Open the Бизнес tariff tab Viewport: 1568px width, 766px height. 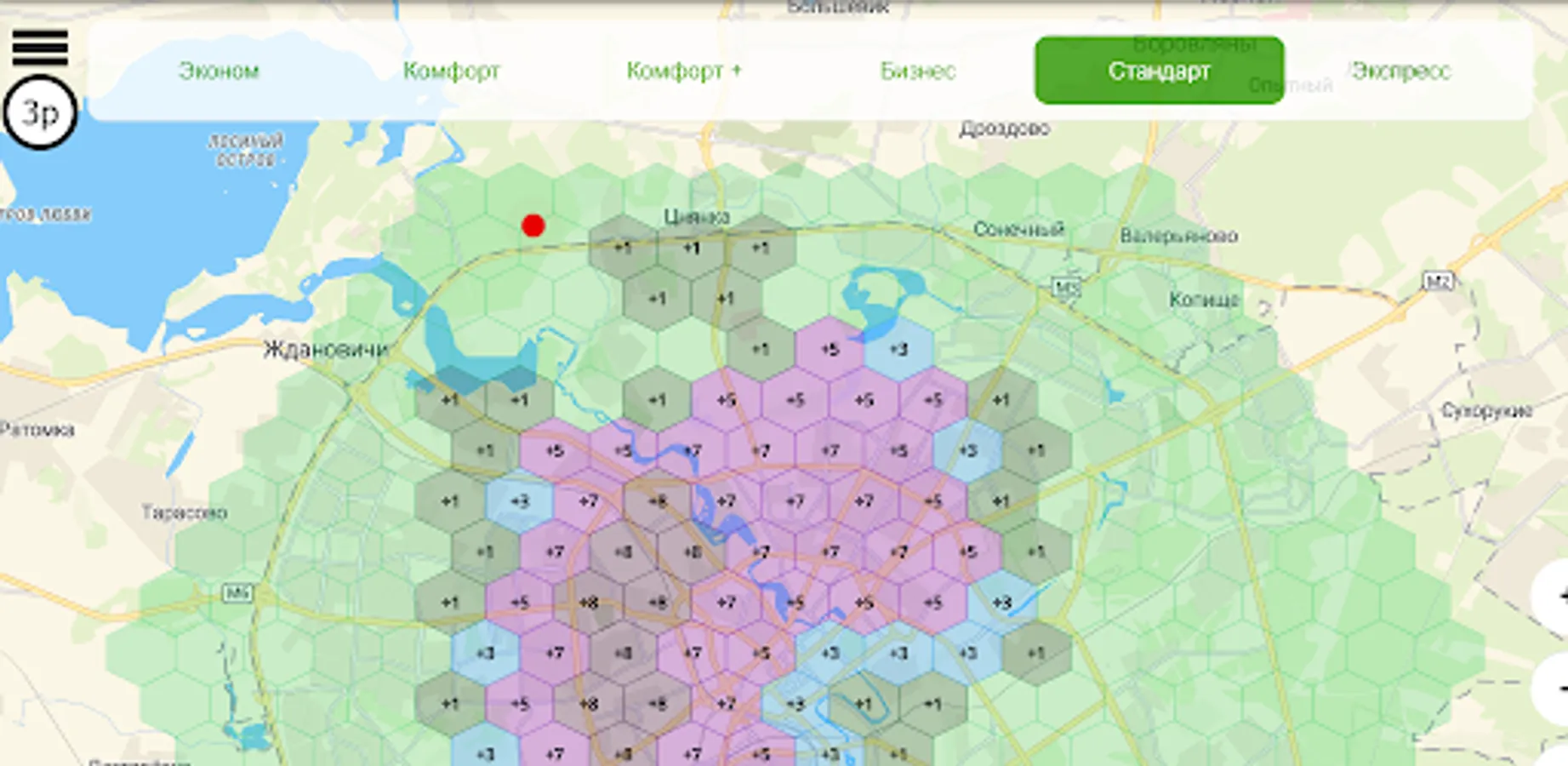tap(918, 71)
